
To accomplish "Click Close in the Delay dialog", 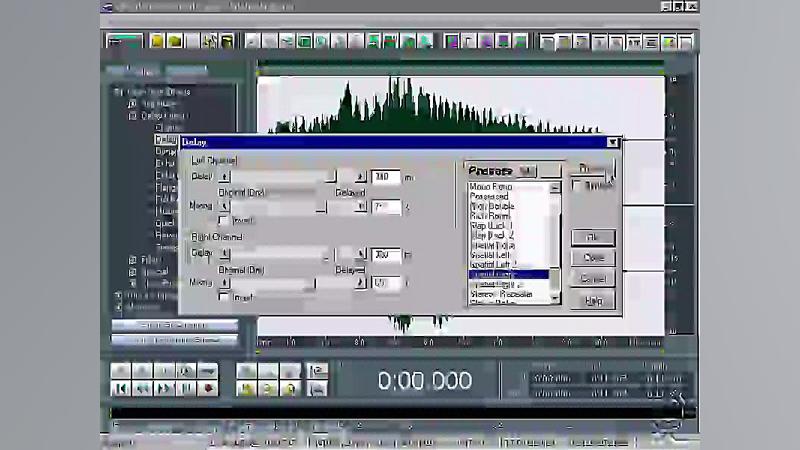I will pos(593,258).
